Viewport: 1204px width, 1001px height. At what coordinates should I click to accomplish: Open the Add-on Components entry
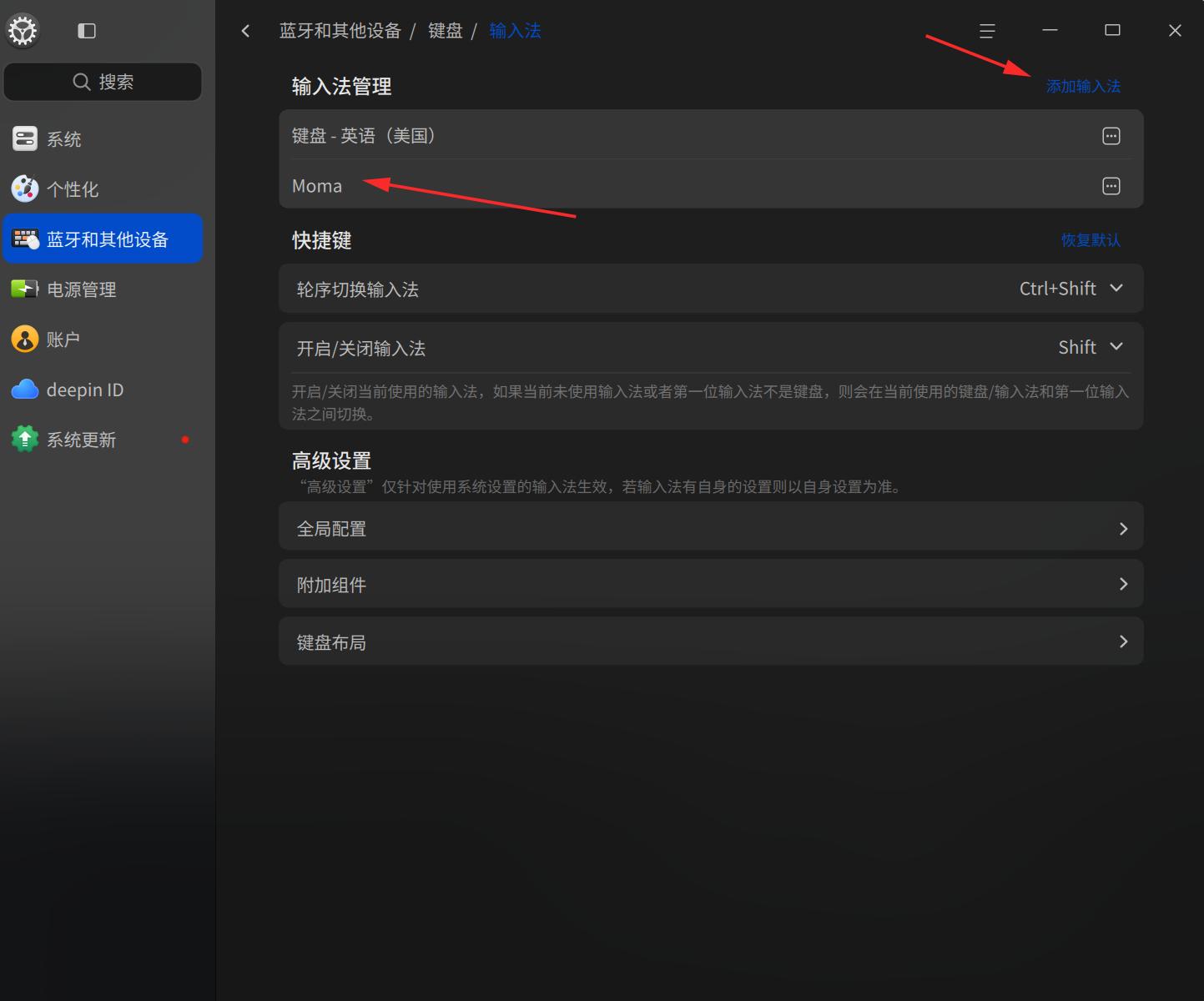click(x=711, y=584)
